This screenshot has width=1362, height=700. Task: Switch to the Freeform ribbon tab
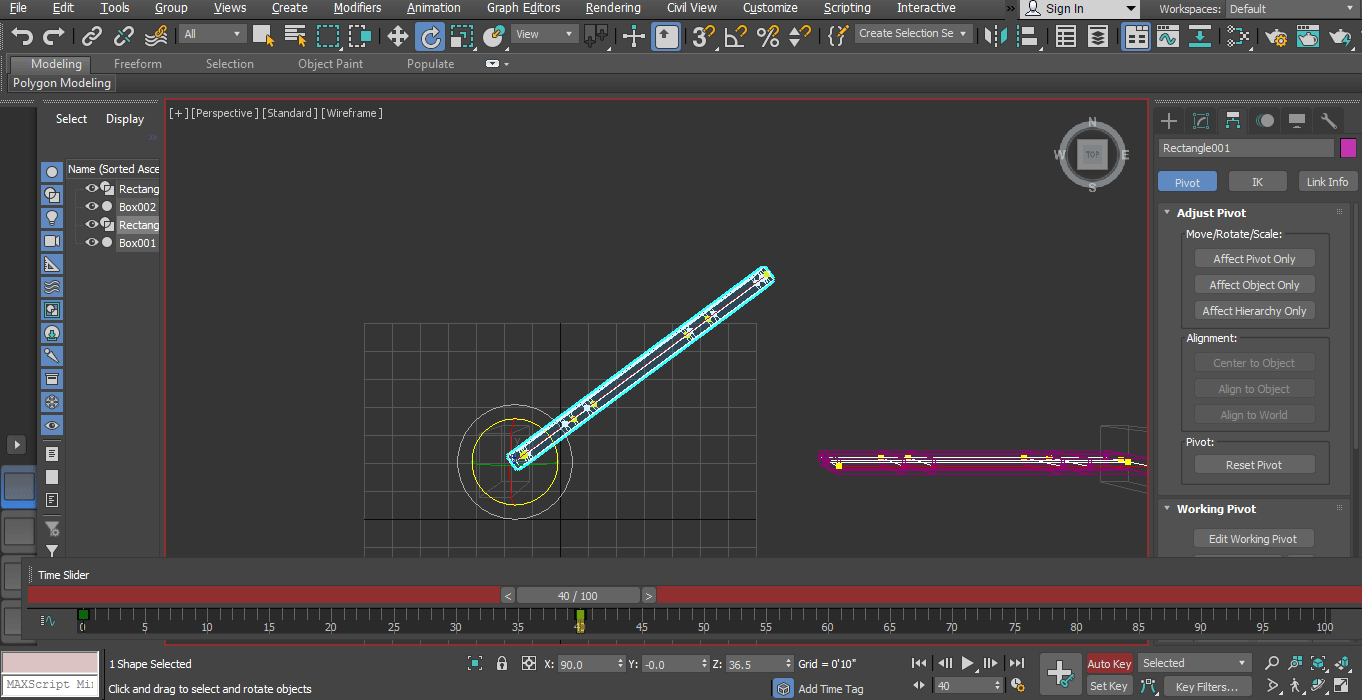pyautogui.click(x=137, y=64)
